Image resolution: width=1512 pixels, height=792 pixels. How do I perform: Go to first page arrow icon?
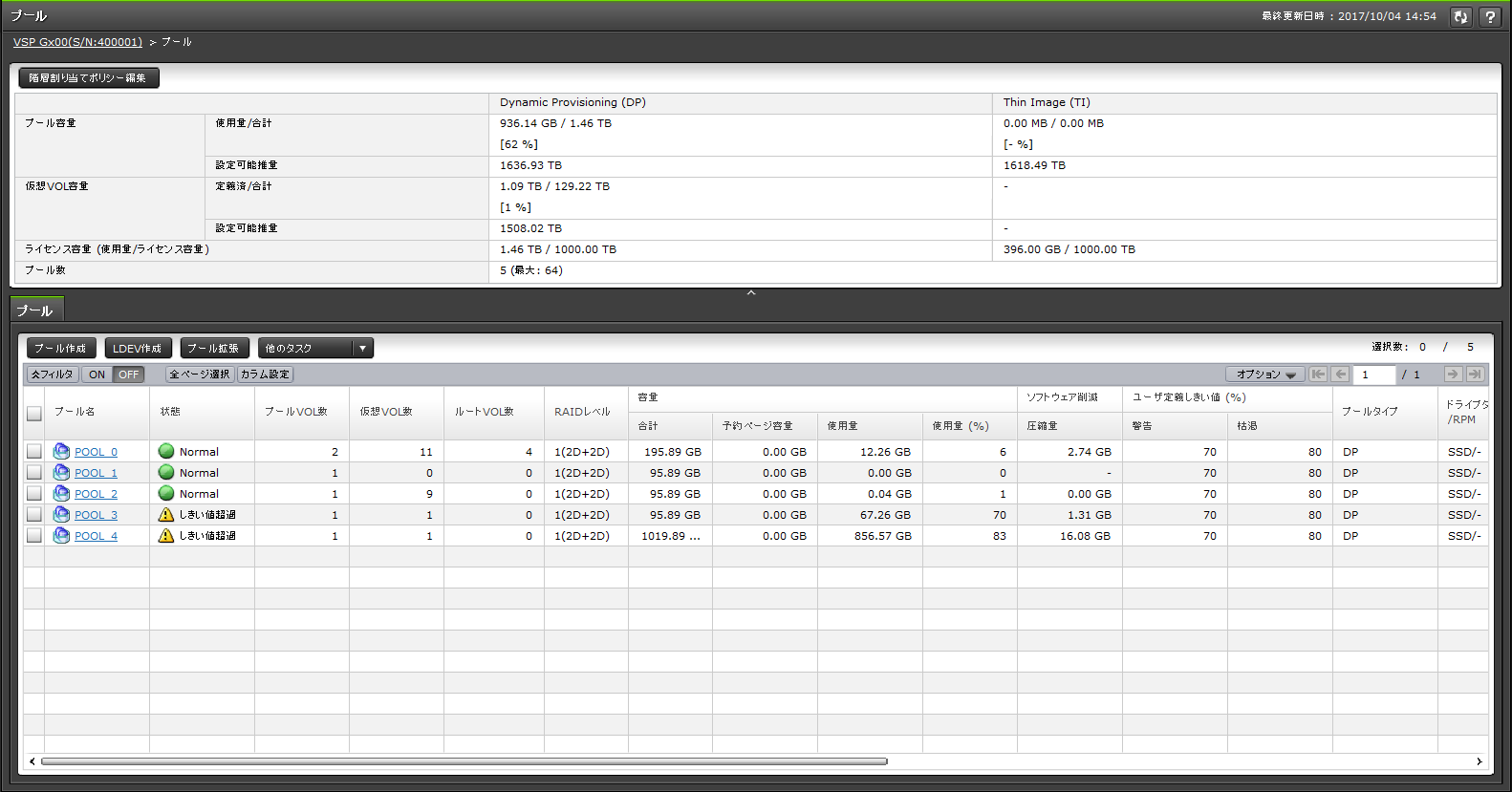pyautogui.click(x=1318, y=375)
